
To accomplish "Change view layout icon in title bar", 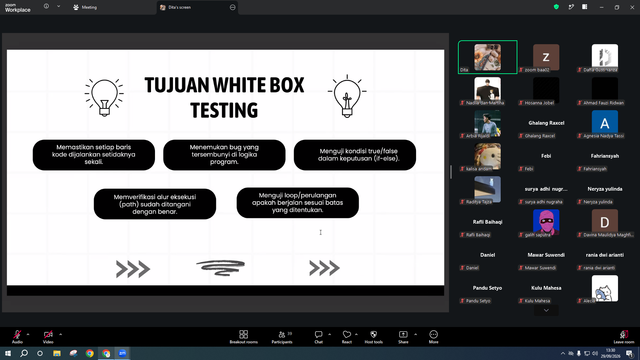I will [x=585, y=7].
